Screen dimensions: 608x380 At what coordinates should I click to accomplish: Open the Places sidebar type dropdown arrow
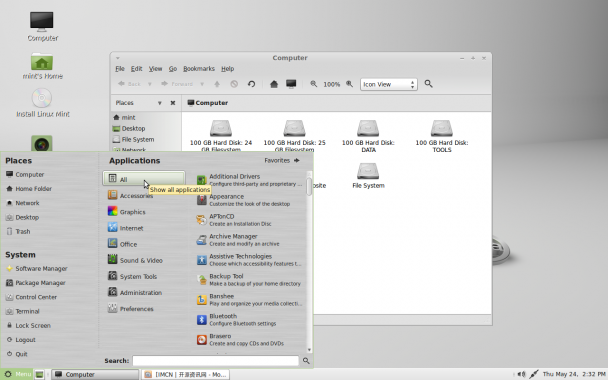click(x=159, y=103)
